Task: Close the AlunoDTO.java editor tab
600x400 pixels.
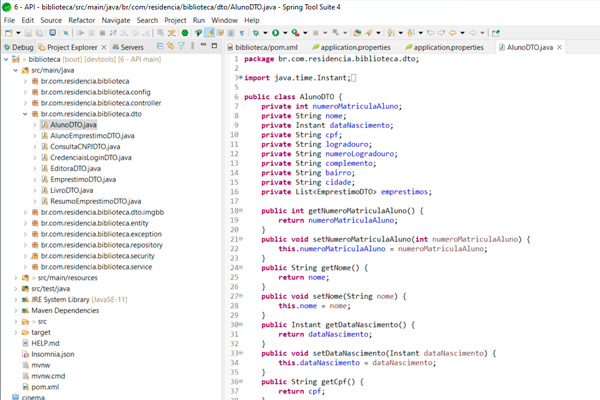Action: (559, 47)
